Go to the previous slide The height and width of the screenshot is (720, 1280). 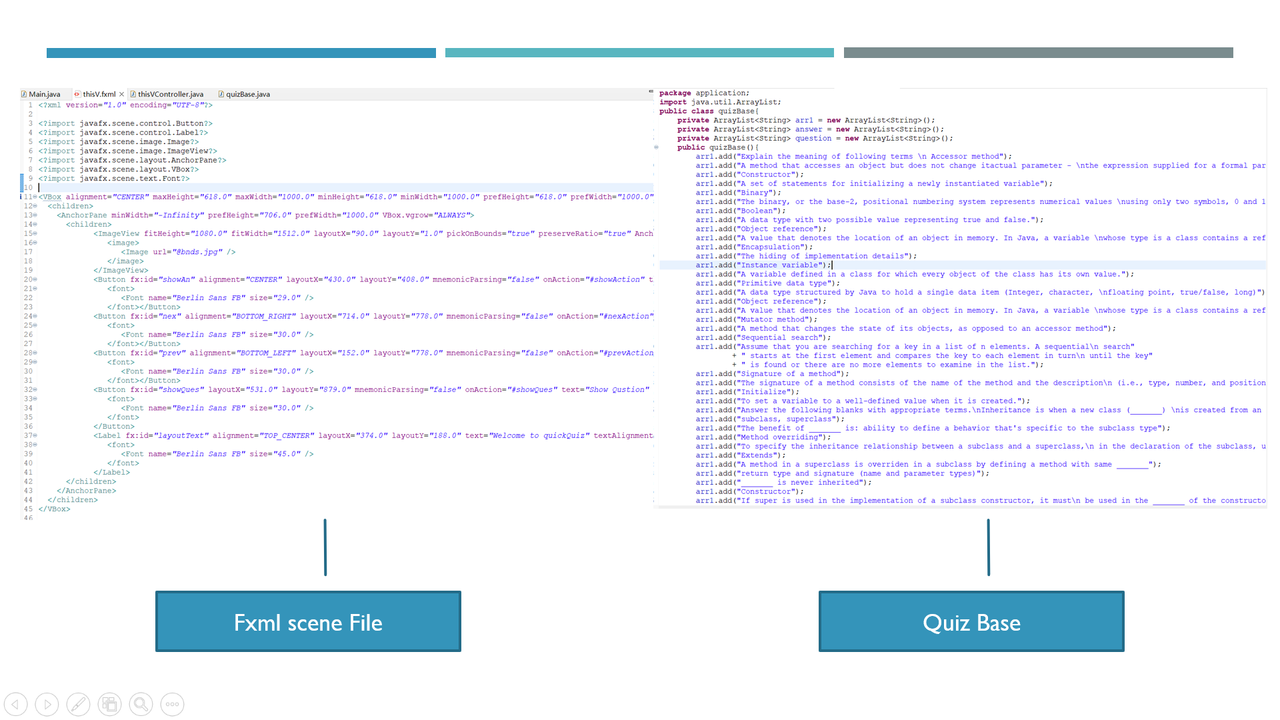point(16,704)
